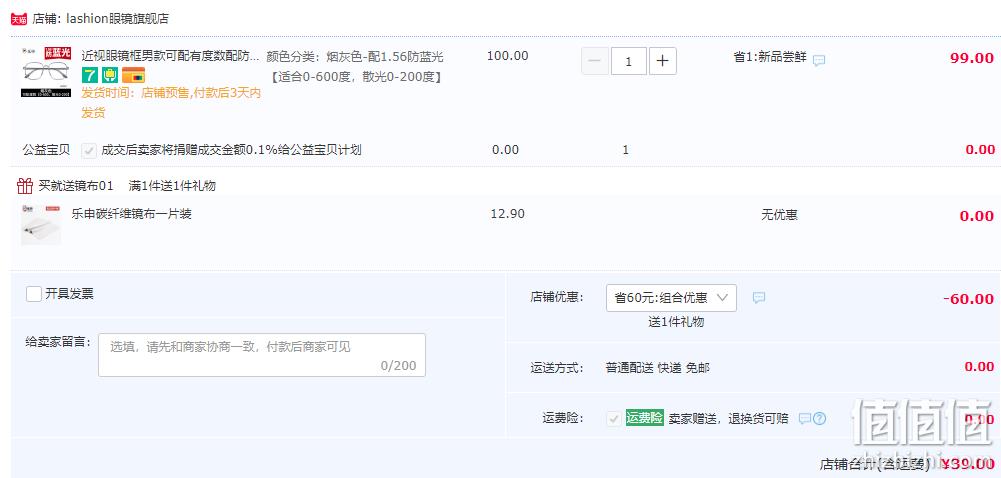1001x478 pixels.
Task: Toggle the 公益宝贝 donation checkbox
Action: (x=89, y=151)
